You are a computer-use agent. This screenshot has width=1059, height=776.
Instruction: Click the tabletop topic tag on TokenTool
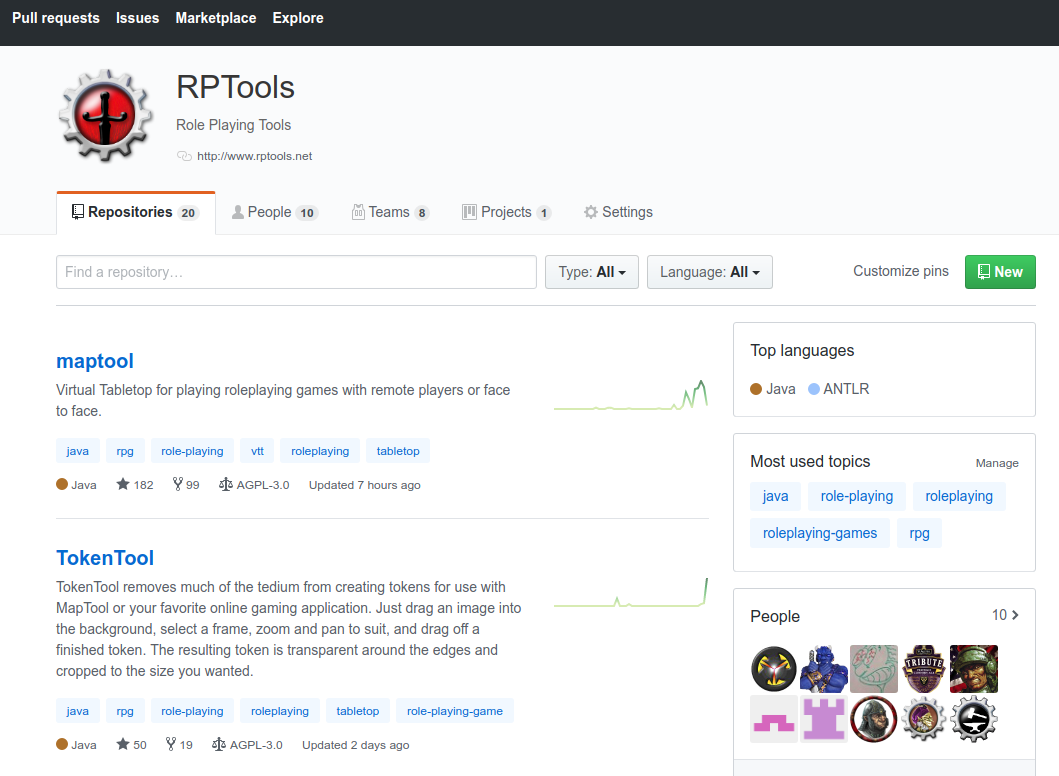tap(358, 711)
